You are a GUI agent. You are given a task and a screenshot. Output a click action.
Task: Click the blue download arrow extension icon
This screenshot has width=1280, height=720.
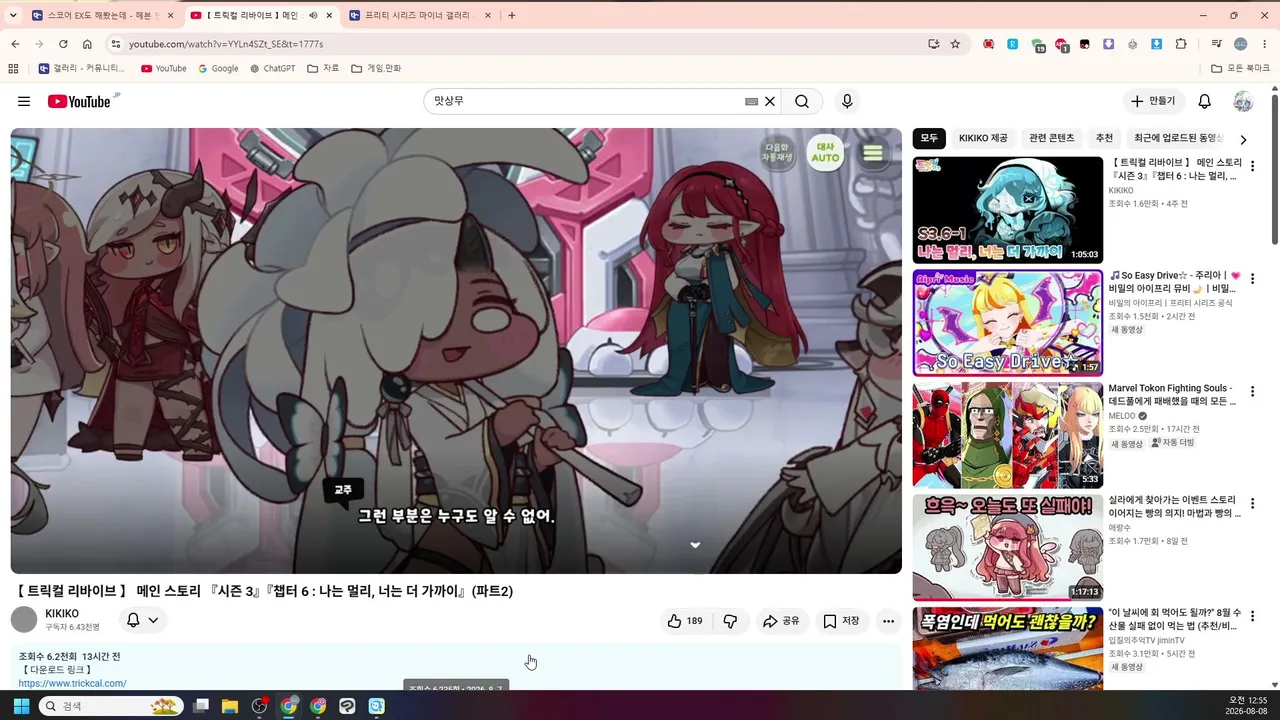(1157, 44)
